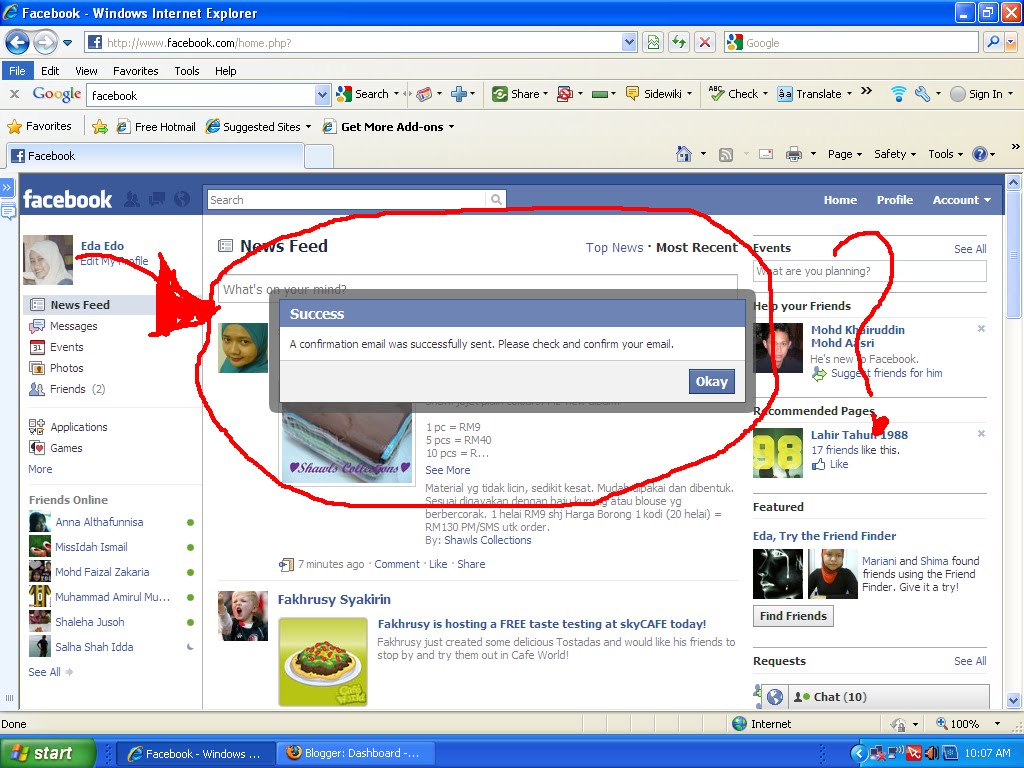The height and width of the screenshot is (768, 1024).
Task: Click the spell Check toolbar button
Action: click(739, 94)
